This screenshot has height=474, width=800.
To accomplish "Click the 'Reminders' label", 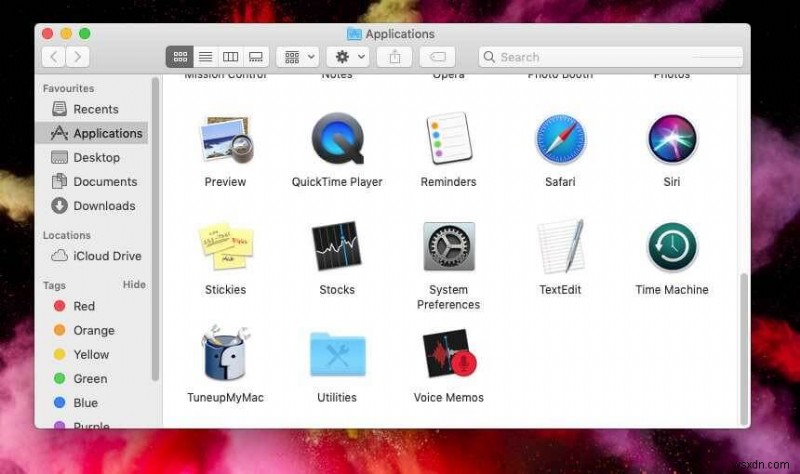I will (x=448, y=182).
